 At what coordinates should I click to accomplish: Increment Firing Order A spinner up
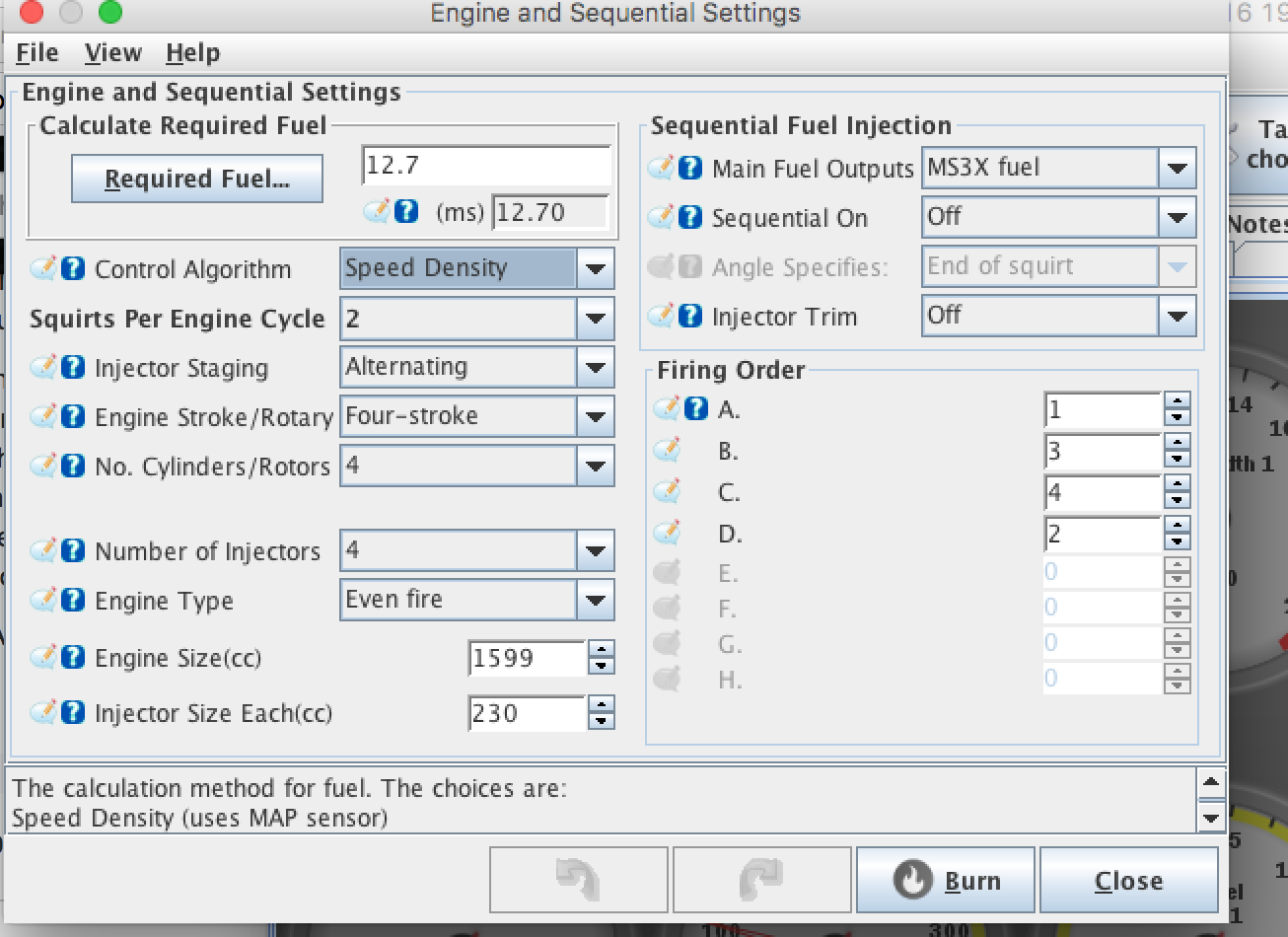pyautogui.click(x=1177, y=400)
